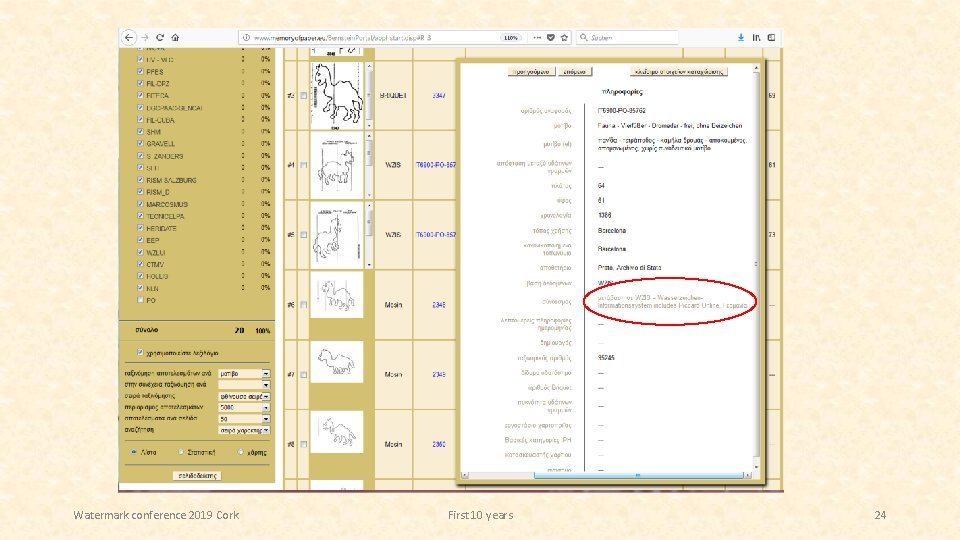The image size is (960, 540).
Task: Click the πληροφορίες heading in the popup
Action: pos(622,92)
